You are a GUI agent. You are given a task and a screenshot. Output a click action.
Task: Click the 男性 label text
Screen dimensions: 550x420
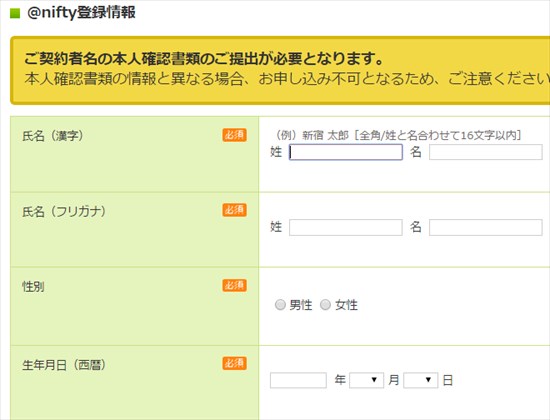click(301, 305)
